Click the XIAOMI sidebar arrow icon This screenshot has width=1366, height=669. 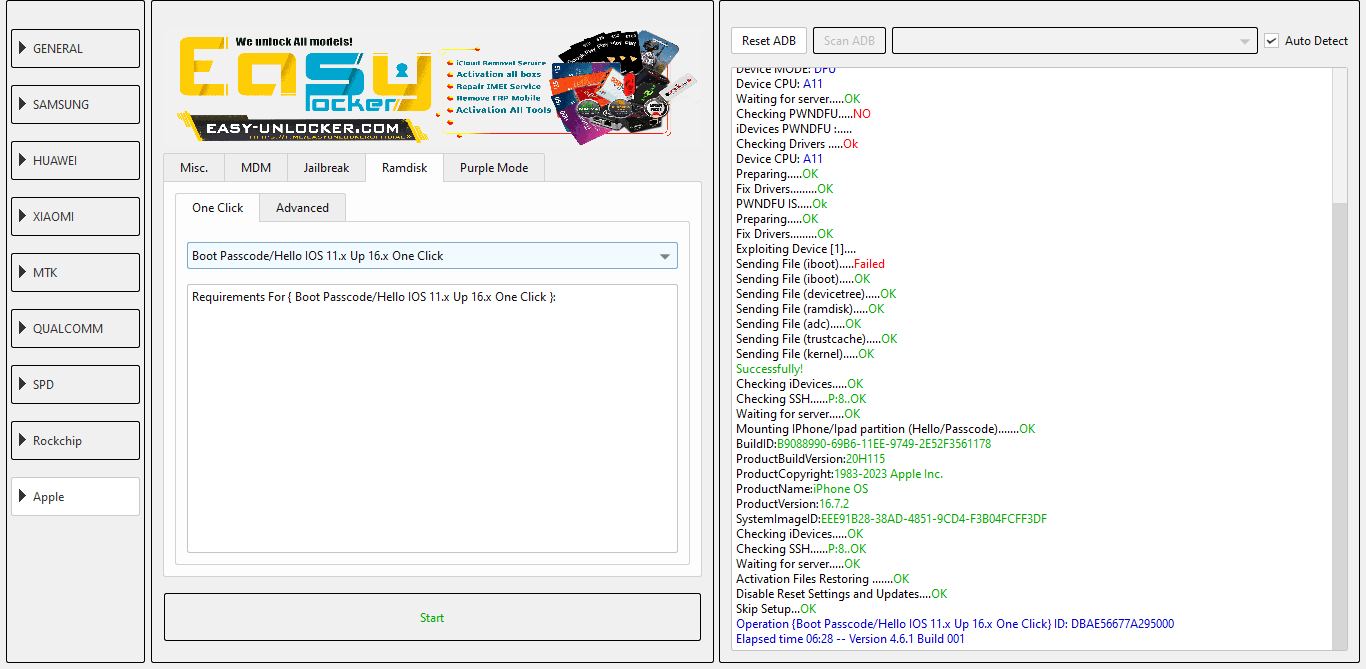[x=23, y=216]
